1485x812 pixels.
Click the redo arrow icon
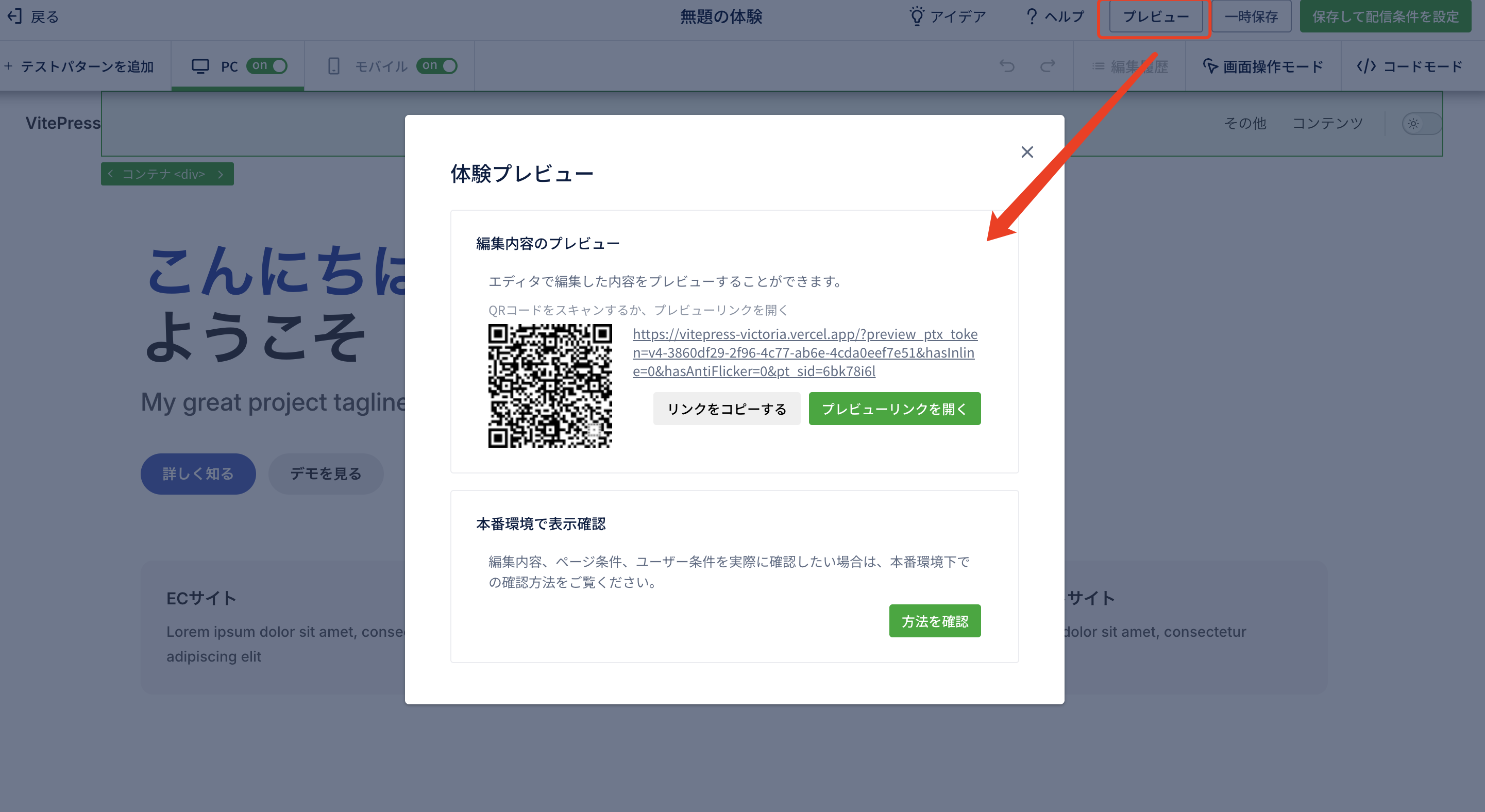1048,66
